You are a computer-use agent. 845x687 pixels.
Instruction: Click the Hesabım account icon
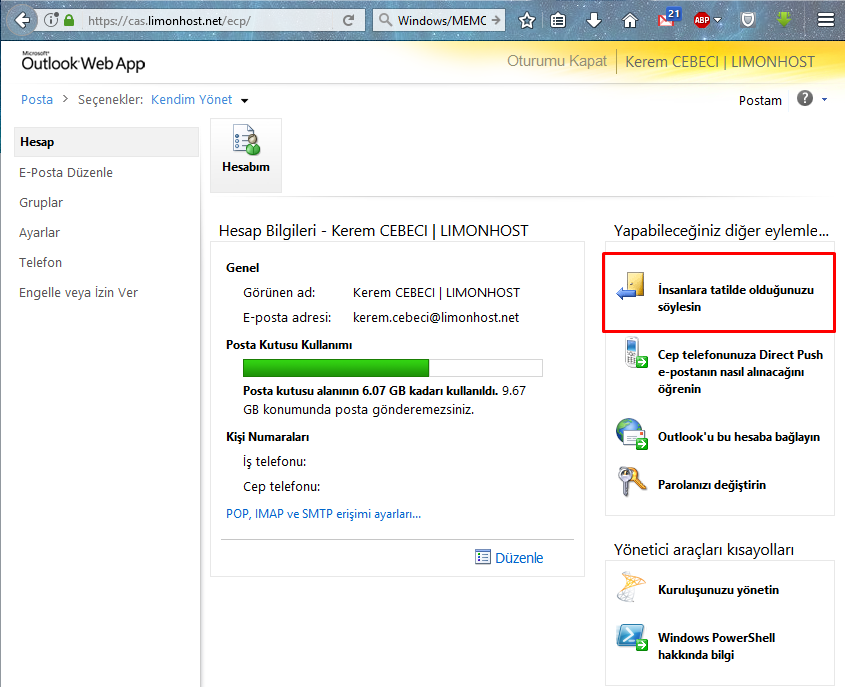(246, 140)
